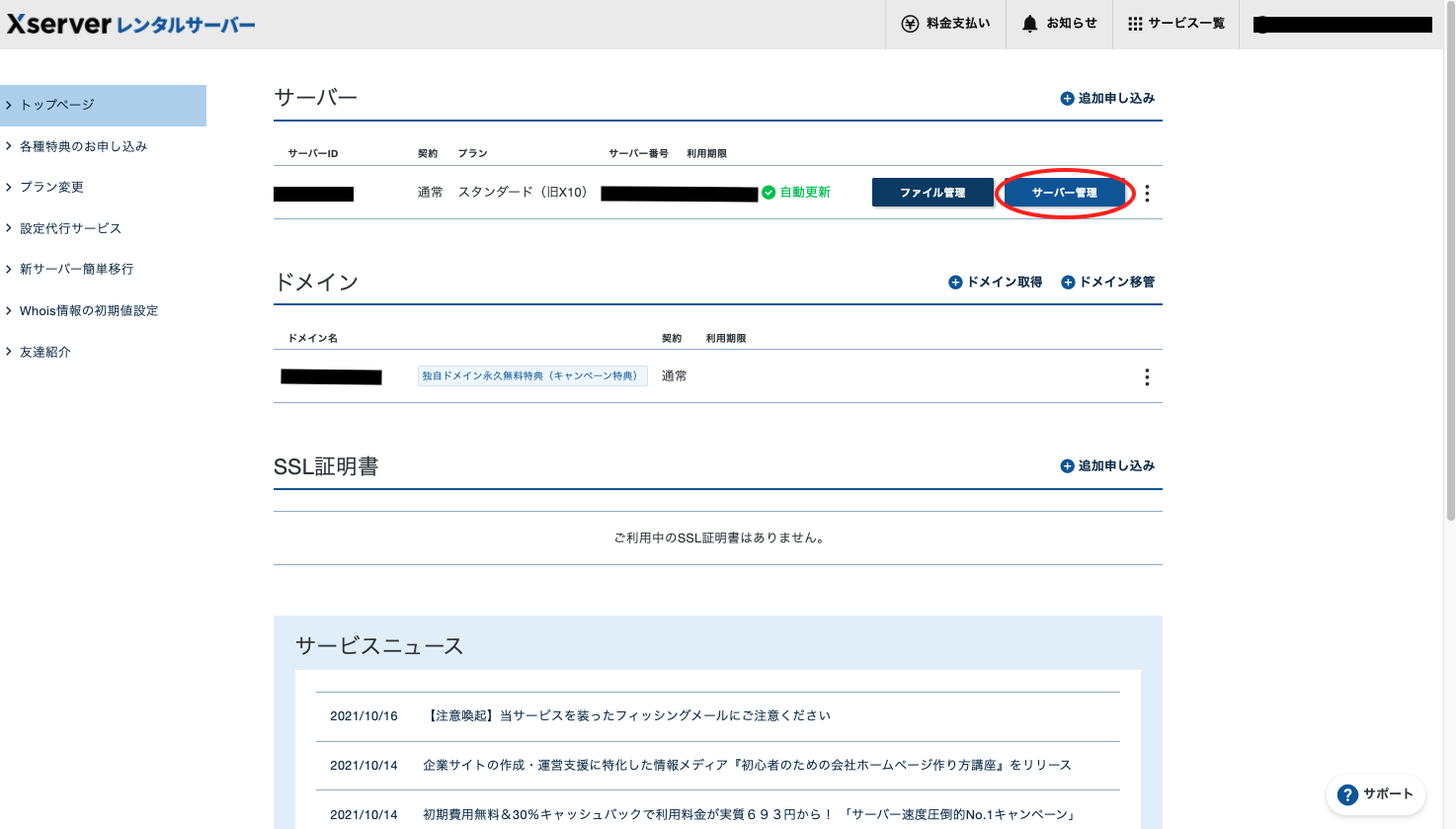Viewport: 1456px width, 829px height.
Task: Click the plus icon beside ドメイン取得
Action: click(x=955, y=282)
